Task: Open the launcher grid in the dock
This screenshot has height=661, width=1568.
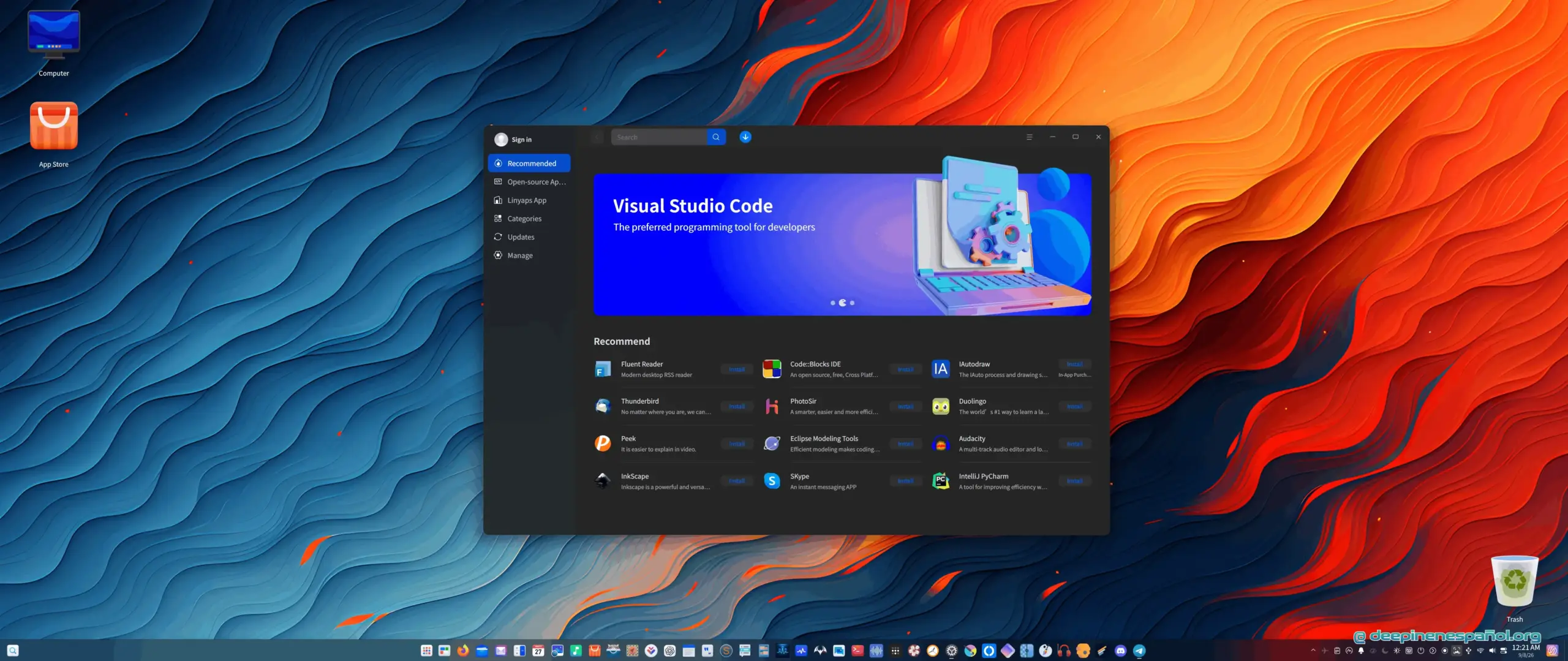Action: pos(426,651)
